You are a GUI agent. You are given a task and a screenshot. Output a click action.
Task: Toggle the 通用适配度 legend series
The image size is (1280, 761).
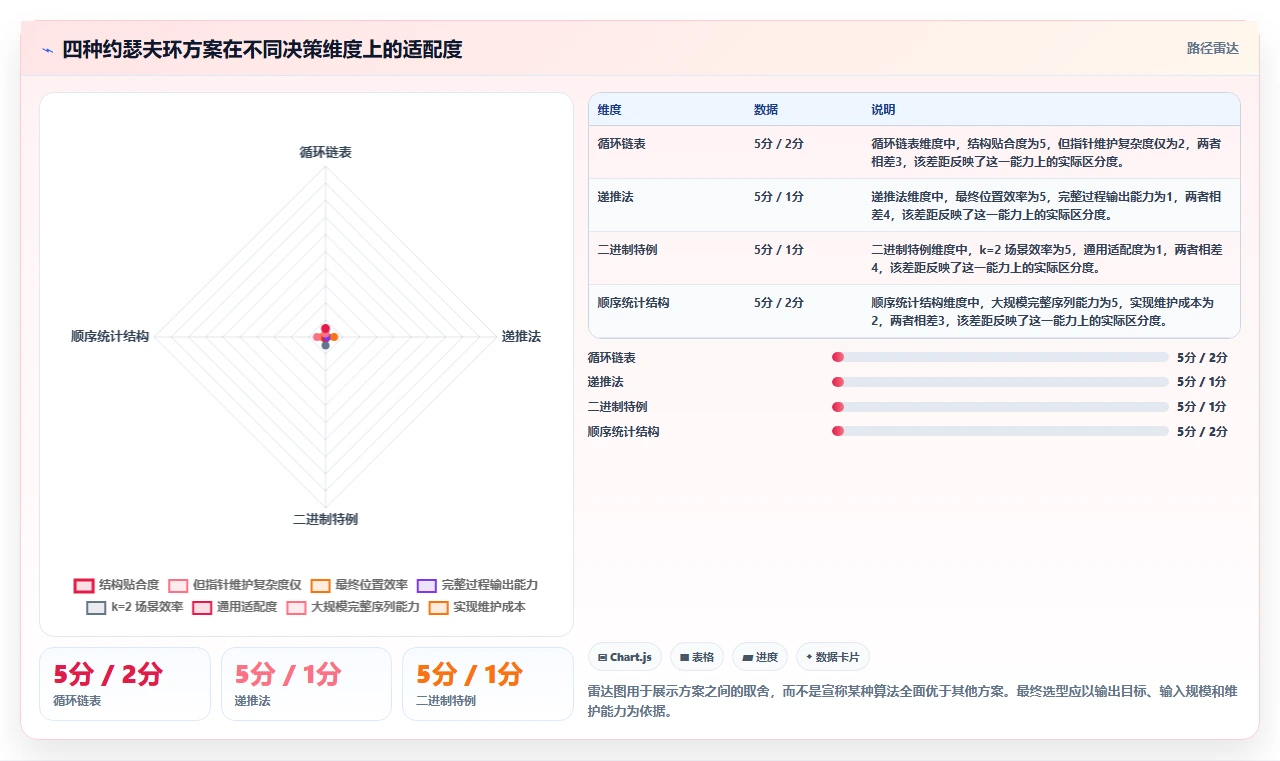point(235,607)
